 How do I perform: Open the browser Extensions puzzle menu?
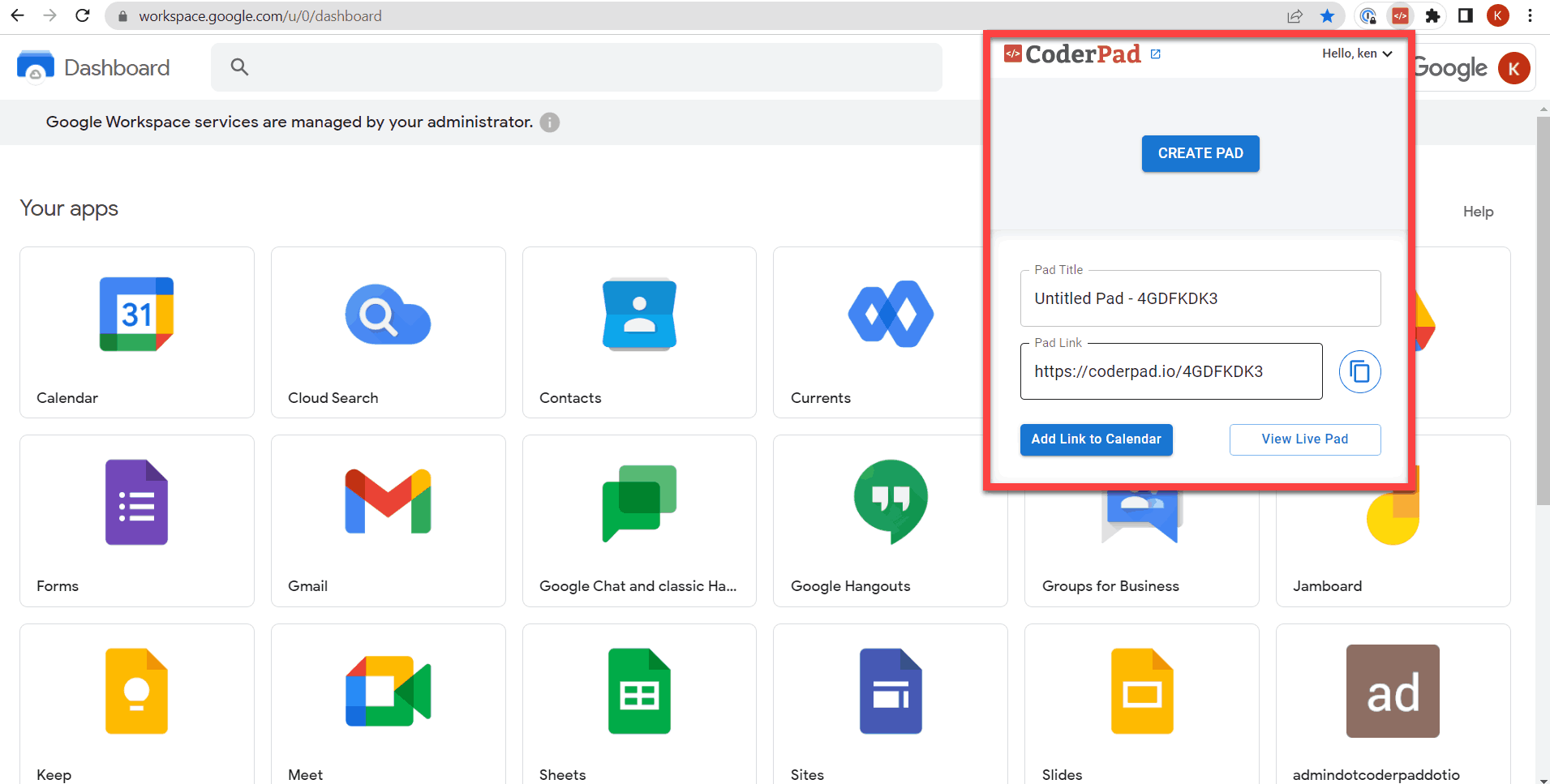[1432, 16]
